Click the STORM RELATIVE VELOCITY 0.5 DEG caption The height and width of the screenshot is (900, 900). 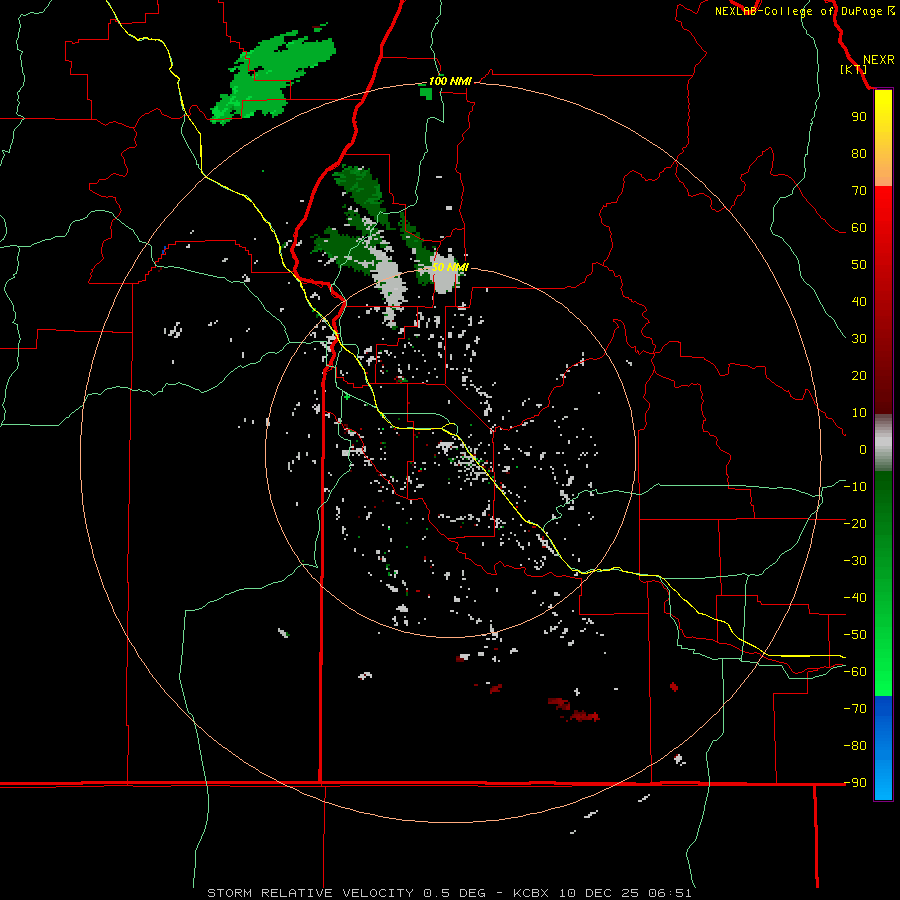tap(346, 893)
